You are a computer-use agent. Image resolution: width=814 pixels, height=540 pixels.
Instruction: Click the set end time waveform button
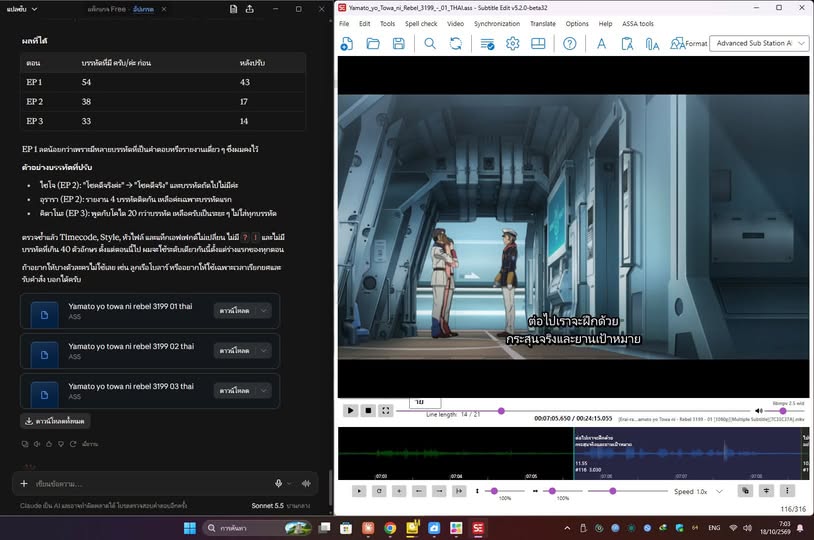coord(439,491)
